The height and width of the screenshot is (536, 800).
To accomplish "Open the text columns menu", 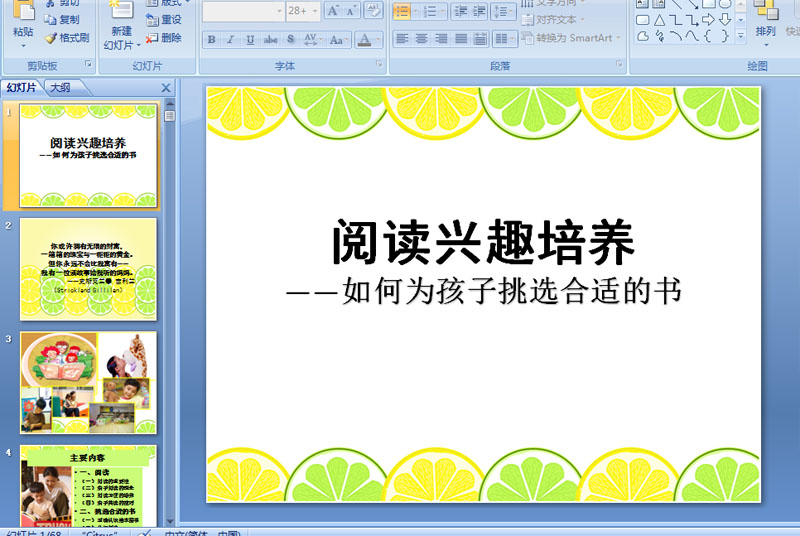I will (505, 39).
